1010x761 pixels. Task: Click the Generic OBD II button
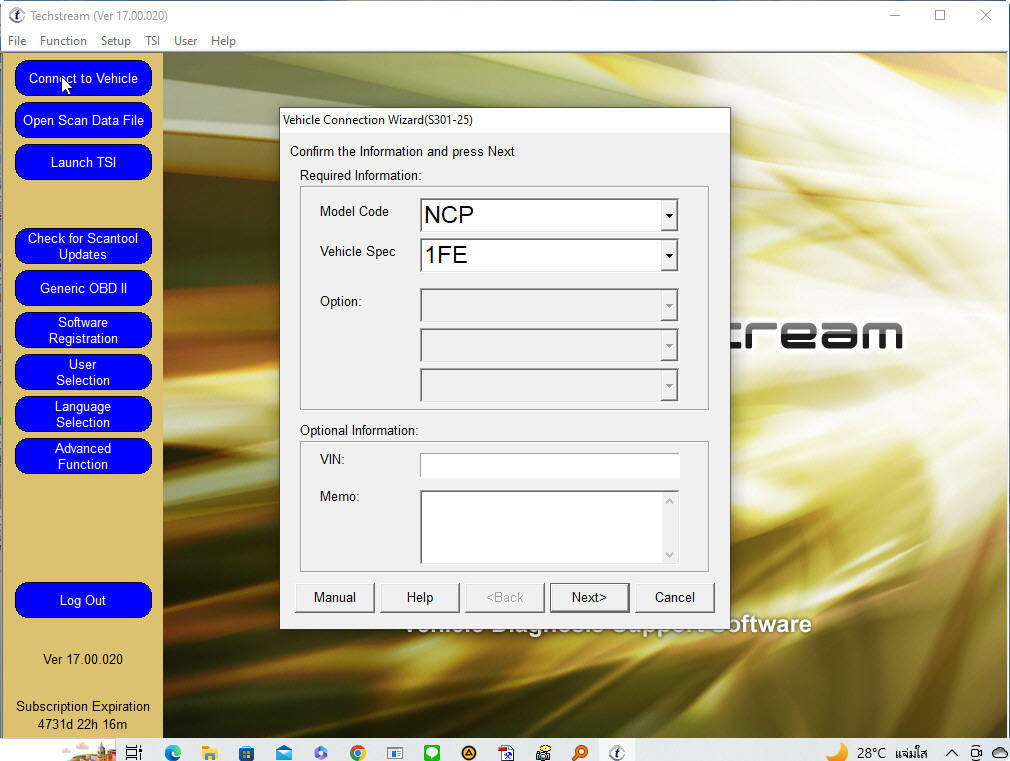click(x=83, y=288)
